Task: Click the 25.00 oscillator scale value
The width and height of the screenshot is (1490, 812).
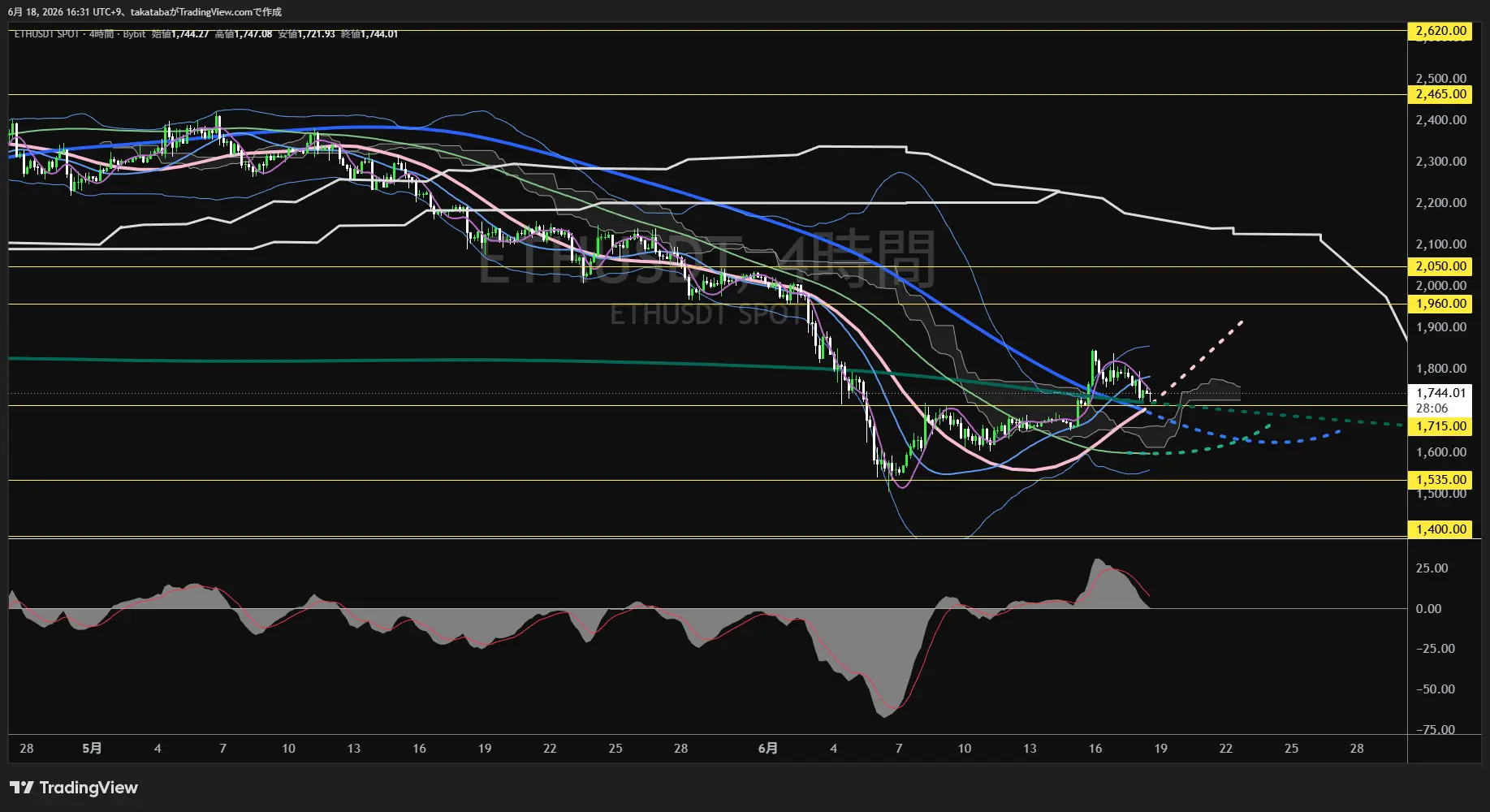Action: coord(1432,568)
